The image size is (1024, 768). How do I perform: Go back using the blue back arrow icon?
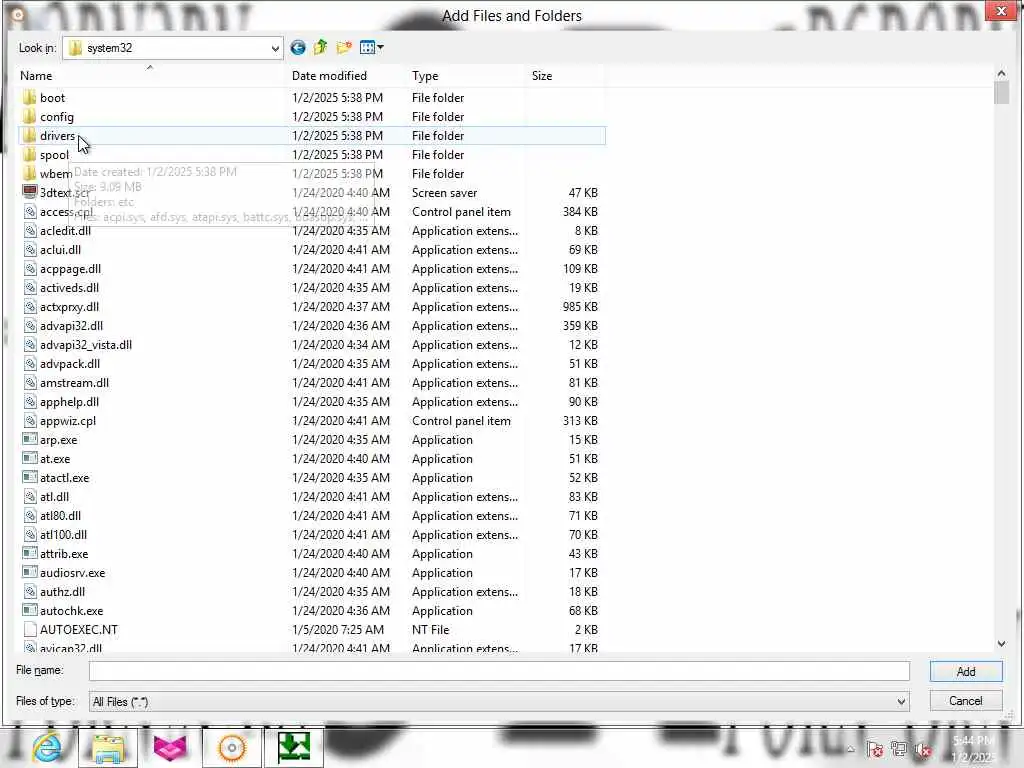pyautogui.click(x=298, y=47)
